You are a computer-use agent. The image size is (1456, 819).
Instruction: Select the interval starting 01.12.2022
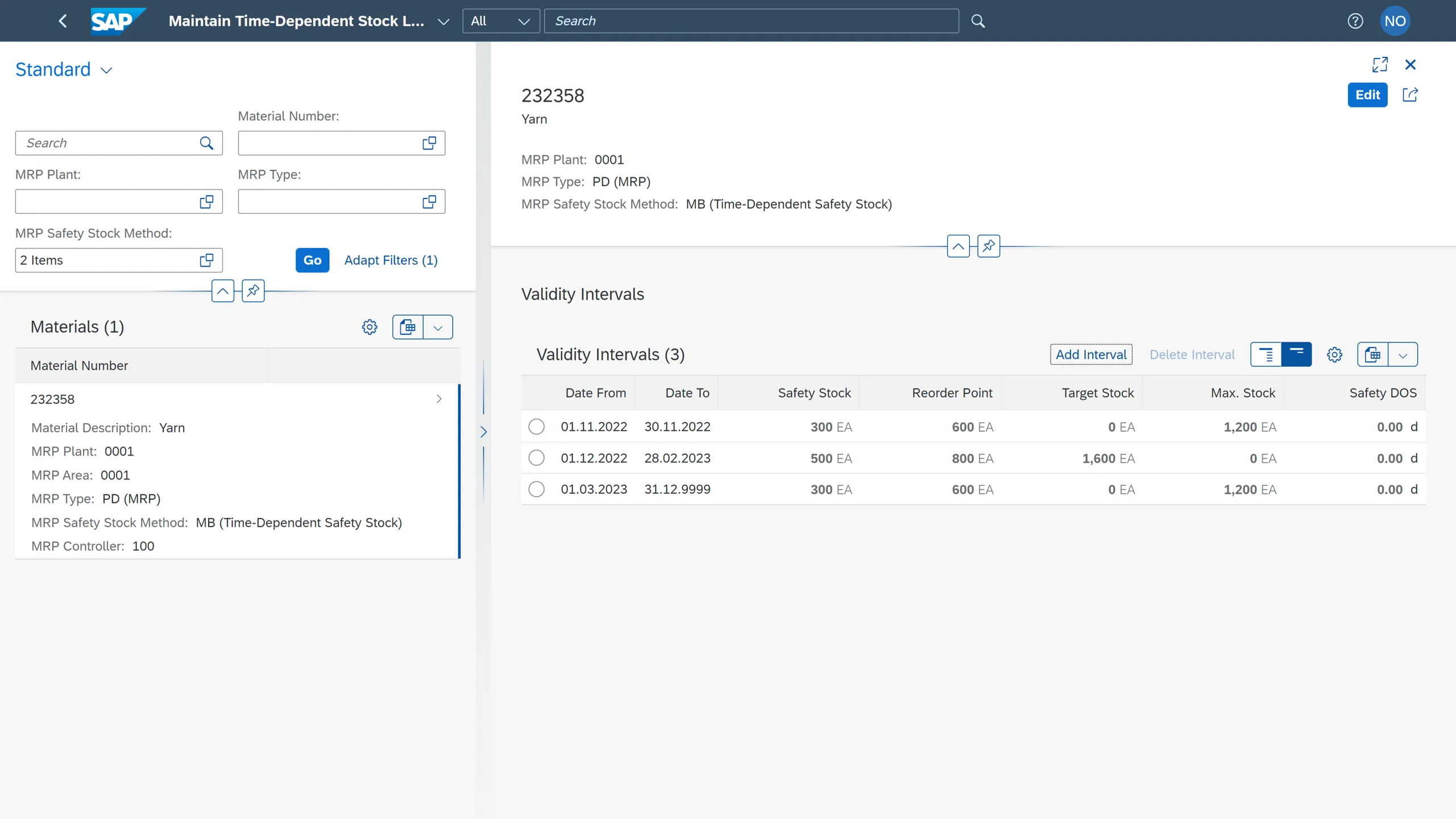537,457
